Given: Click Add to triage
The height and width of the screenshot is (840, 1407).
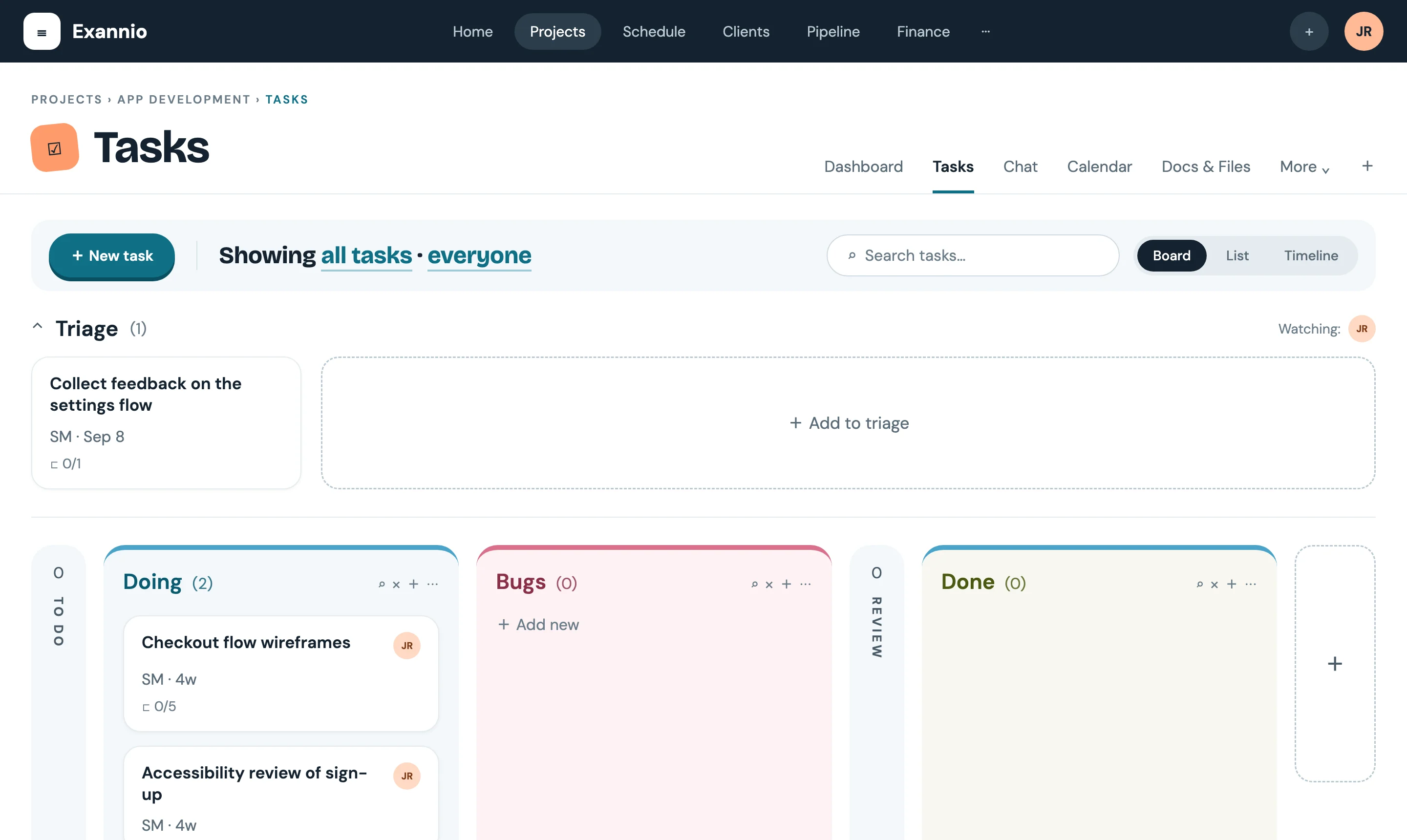Looking at the screenshot, I should (x=848, y=423).
